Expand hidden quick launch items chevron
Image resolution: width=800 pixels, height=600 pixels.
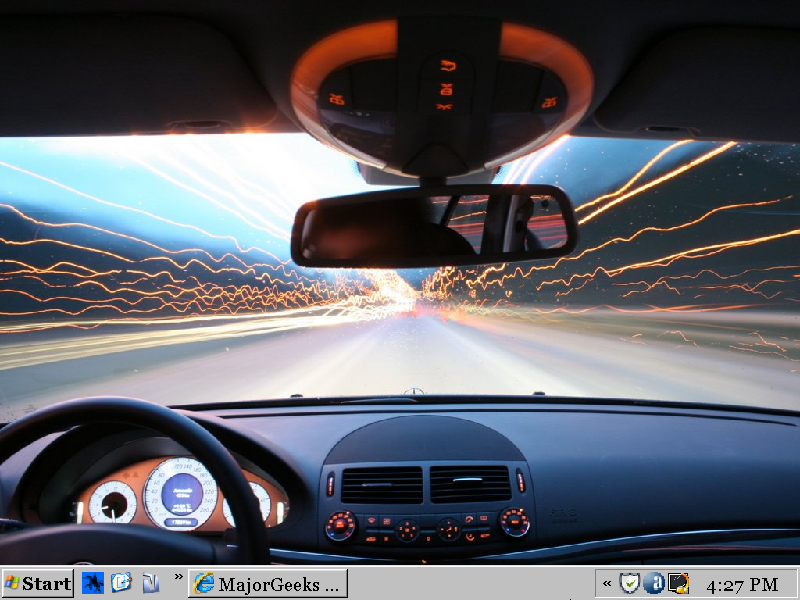[x=179, y=577]
